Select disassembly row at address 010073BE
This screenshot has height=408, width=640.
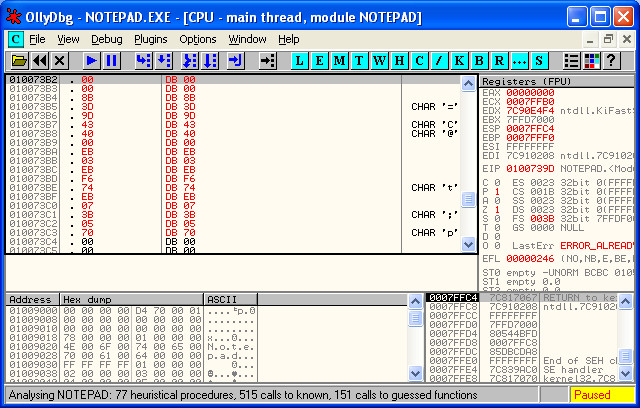click(233, 188)
